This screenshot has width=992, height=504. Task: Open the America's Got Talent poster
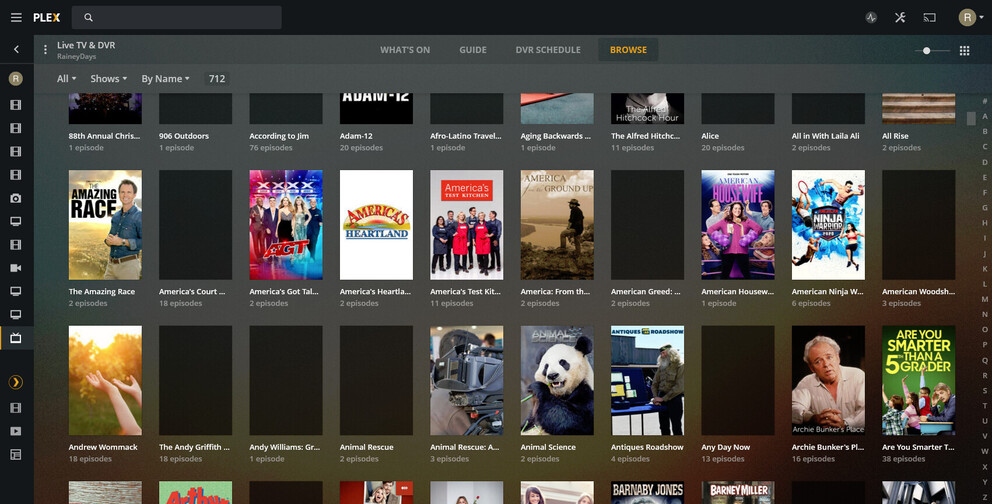[286, 224]
